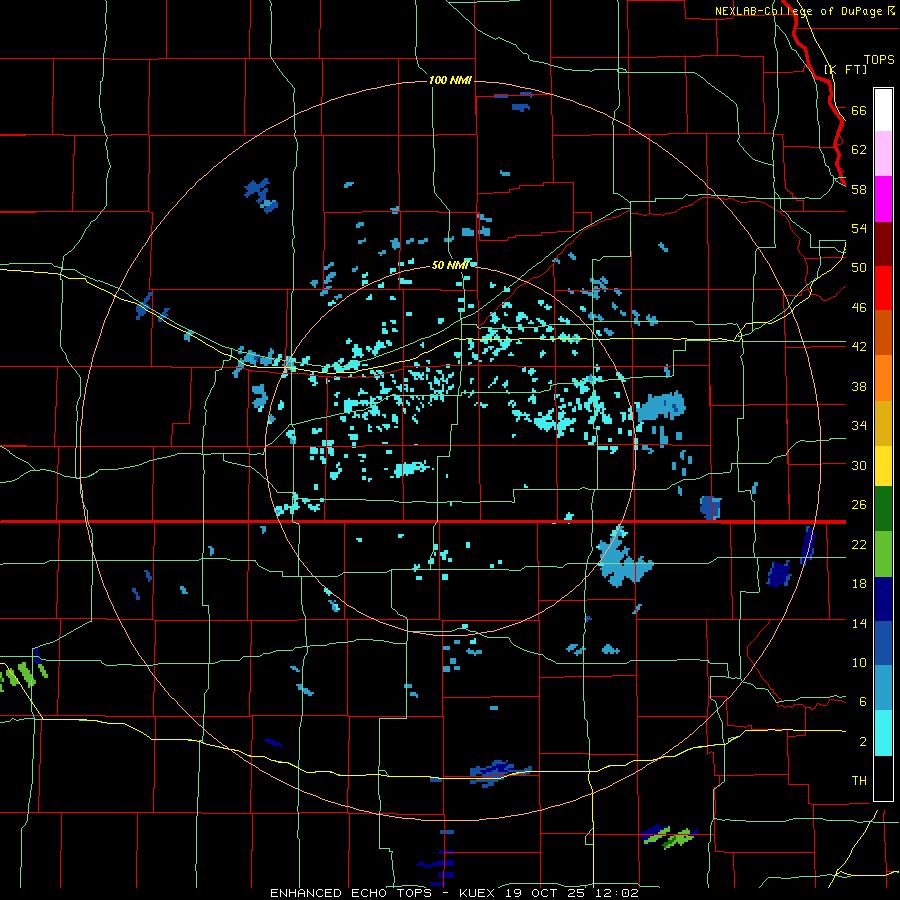
Task: Click the 38 scale label
Action: 859,386
